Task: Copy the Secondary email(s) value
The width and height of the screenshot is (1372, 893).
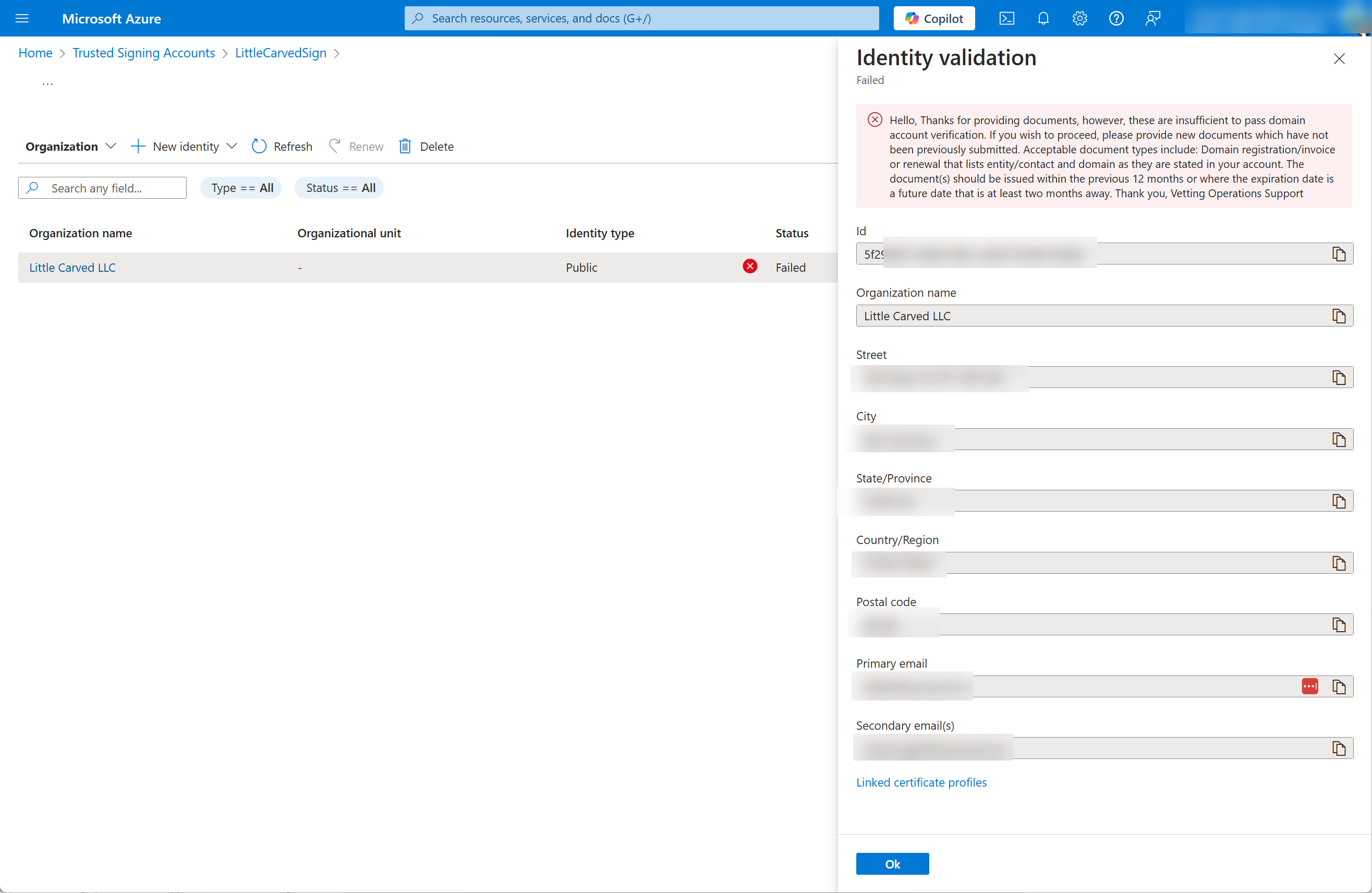Action: pos(1339,749)
